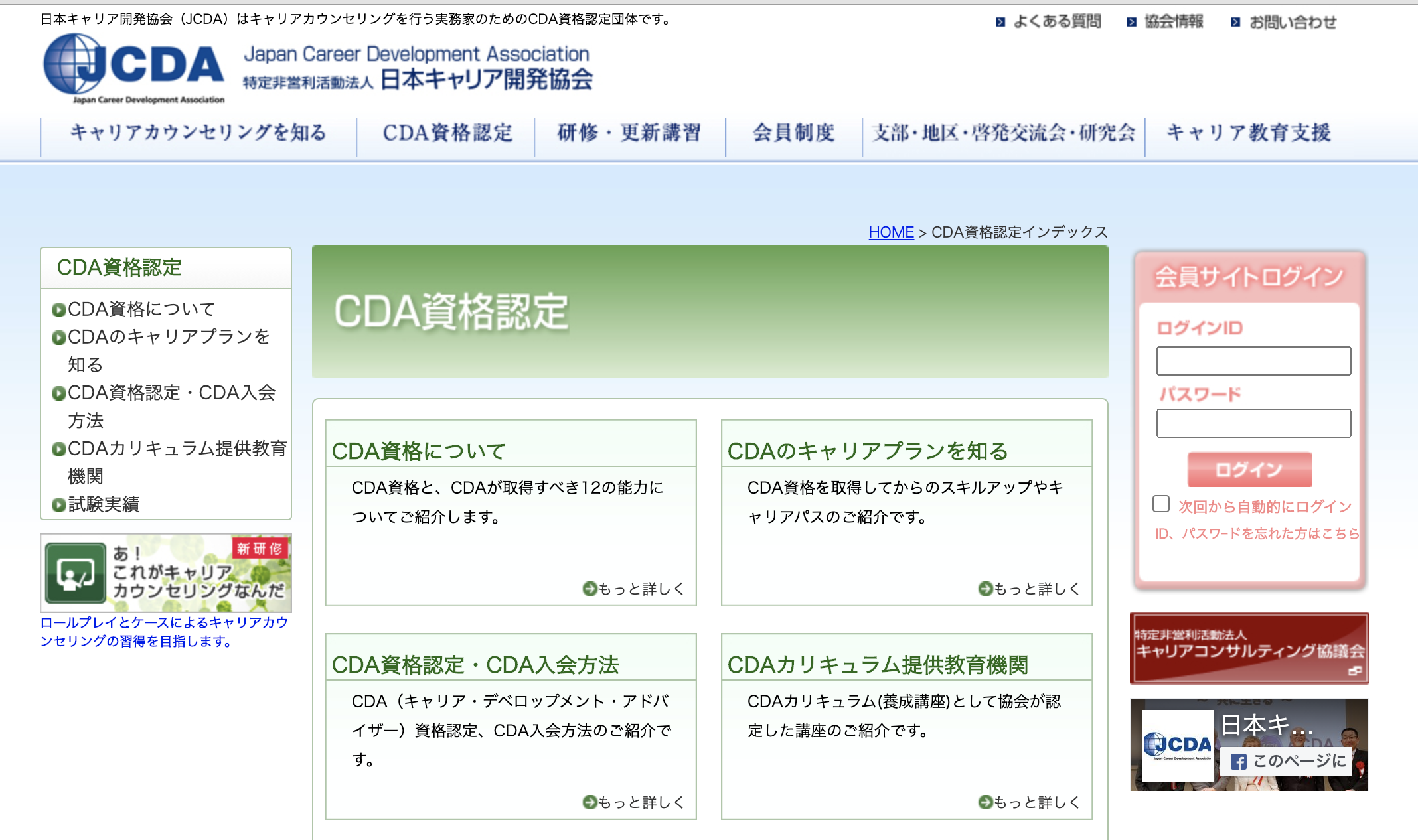Click もっと詳しく in CDA資格認定・CDA入会方法 card

(641, 802)
